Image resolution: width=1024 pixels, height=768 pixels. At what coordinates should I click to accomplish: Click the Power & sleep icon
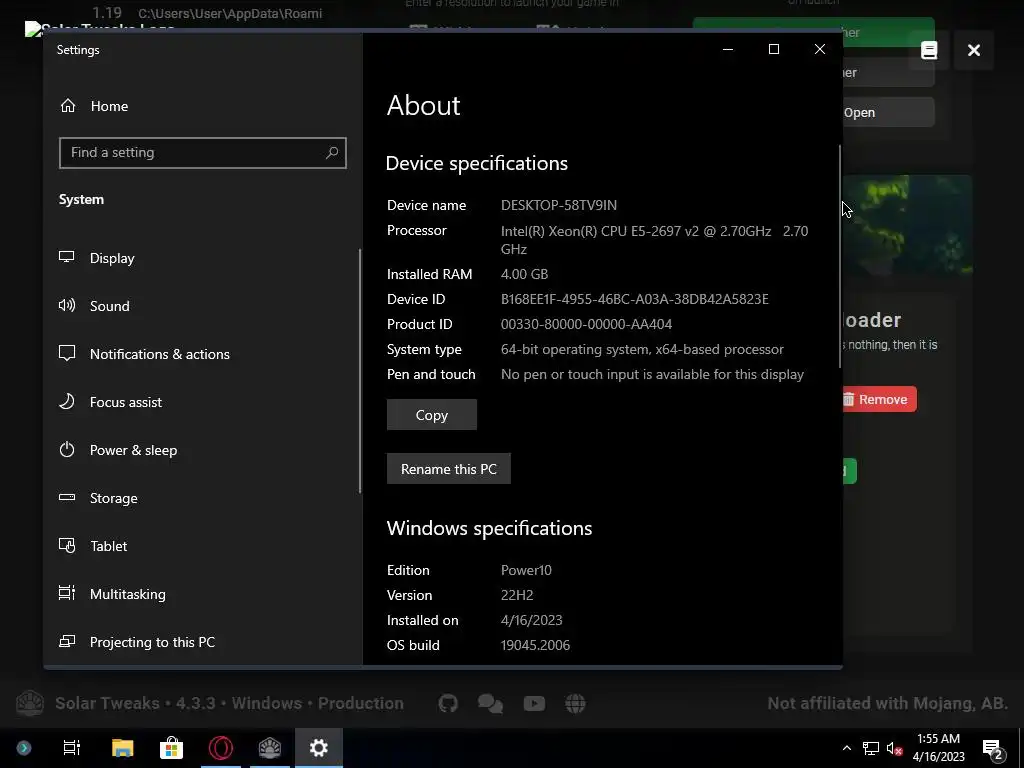[x=67, y=449]
